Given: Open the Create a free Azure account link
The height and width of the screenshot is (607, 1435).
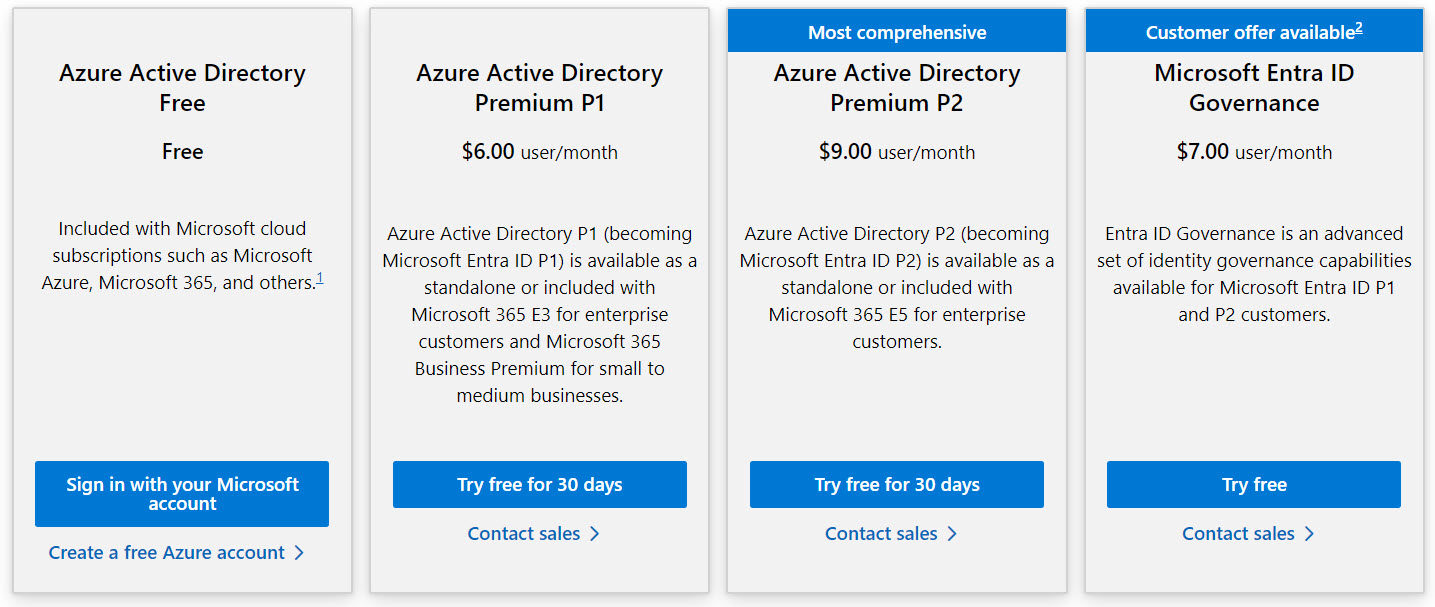Looking at the screenshot, I should tap(167, 553).
